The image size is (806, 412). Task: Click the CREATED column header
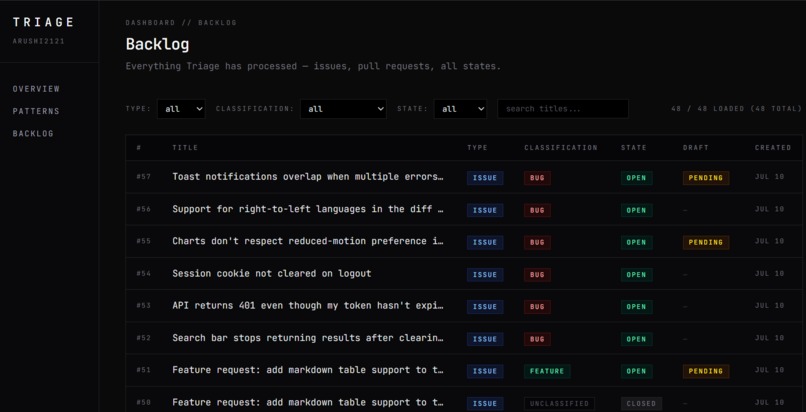773,147
